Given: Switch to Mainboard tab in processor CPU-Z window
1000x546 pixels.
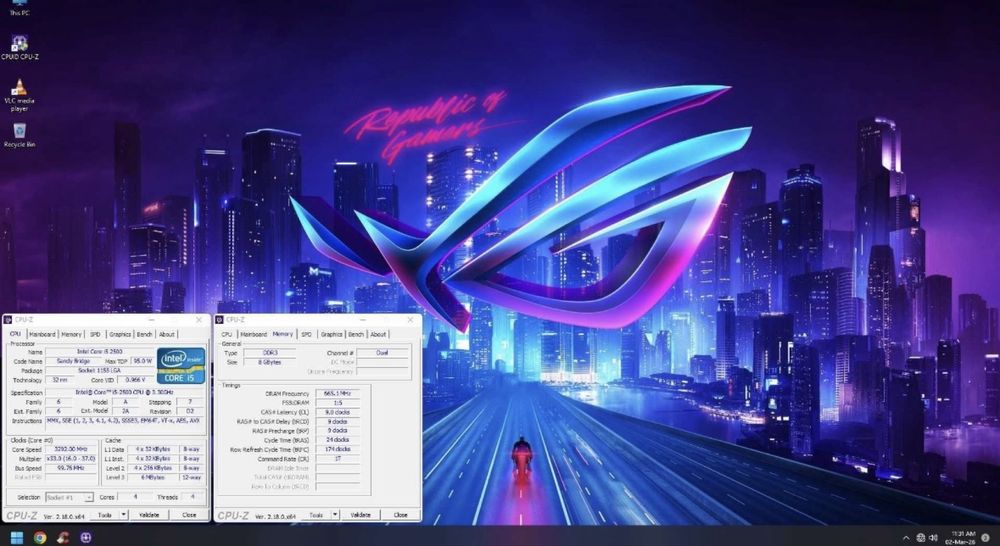Looking at the screenshot, I should [x=43, y=334].
